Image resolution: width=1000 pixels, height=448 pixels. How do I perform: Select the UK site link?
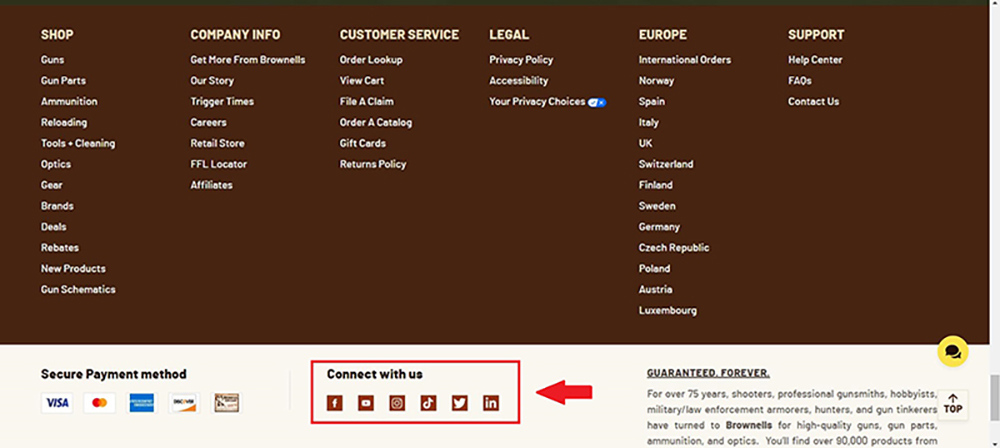pyautogui.click(x=645, y=144)
